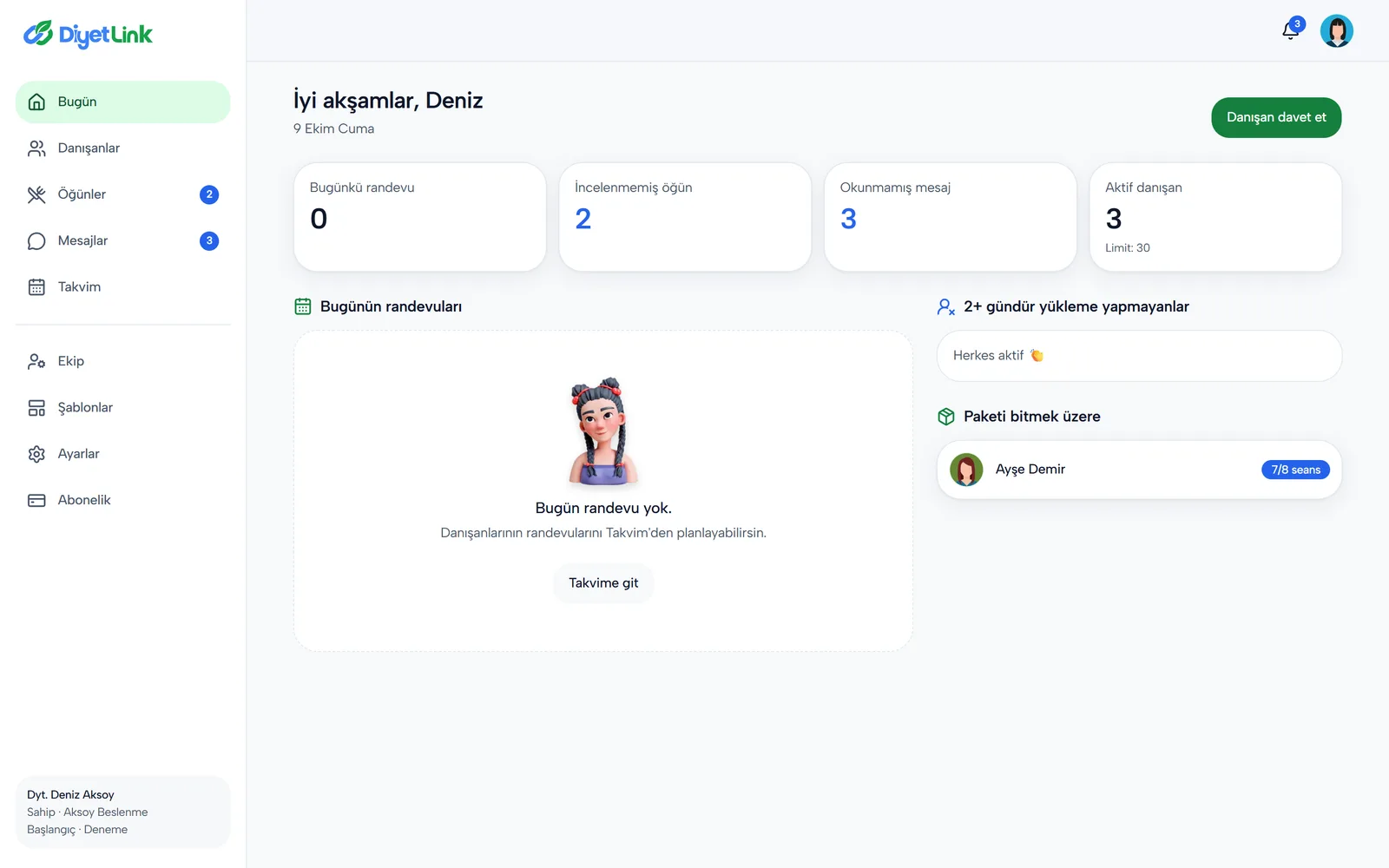The width and height of the screenshot is (1389, 868).
Task: Click the İyi akşamlar, Deniz heading
Action: click(x=388, y=100)
